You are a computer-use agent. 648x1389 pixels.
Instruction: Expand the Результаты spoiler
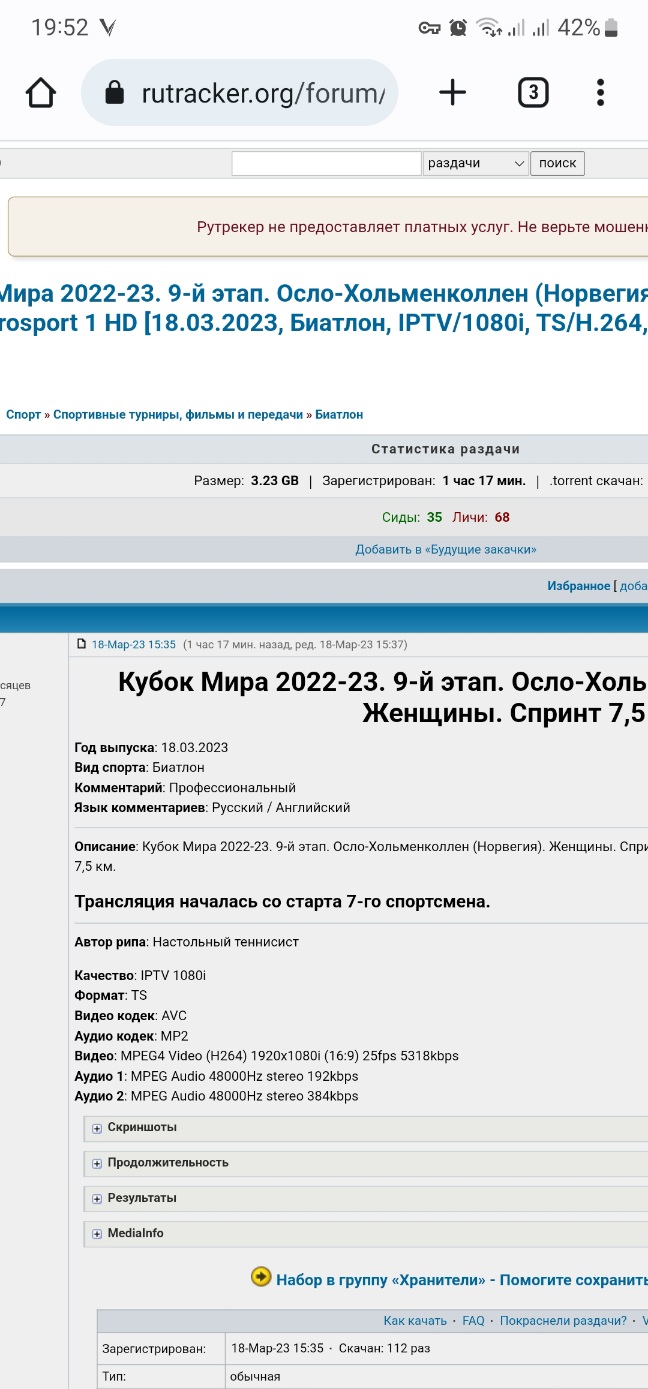141,1198
